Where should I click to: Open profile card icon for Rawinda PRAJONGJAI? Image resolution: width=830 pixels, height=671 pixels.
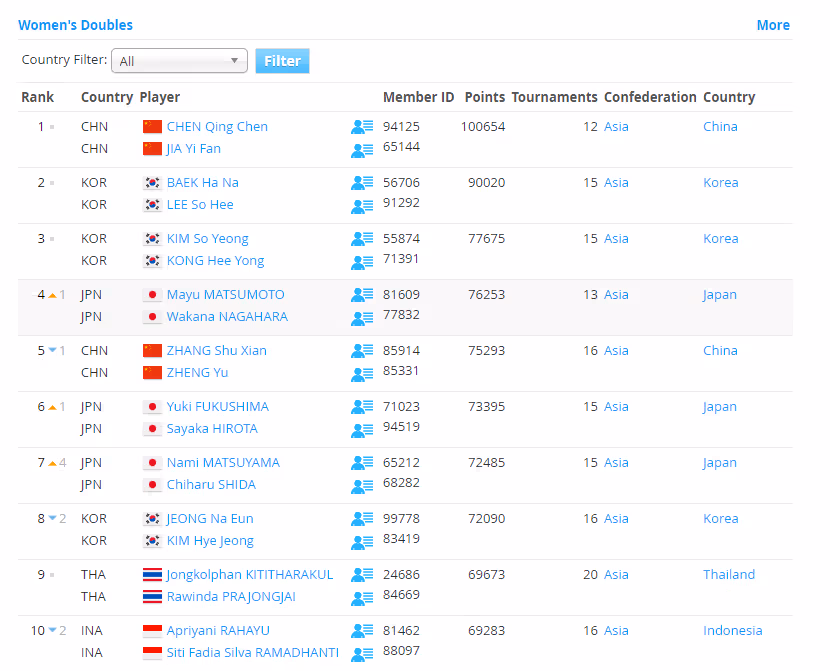click(x=361, y=597)
